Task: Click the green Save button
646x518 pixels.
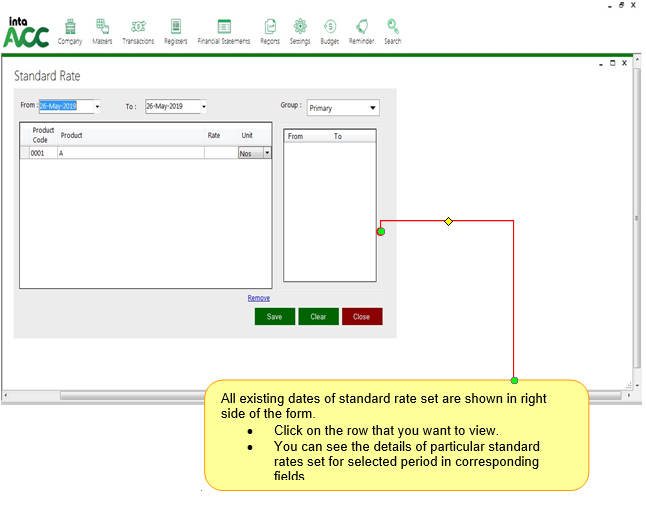Action: click(274, 316)
